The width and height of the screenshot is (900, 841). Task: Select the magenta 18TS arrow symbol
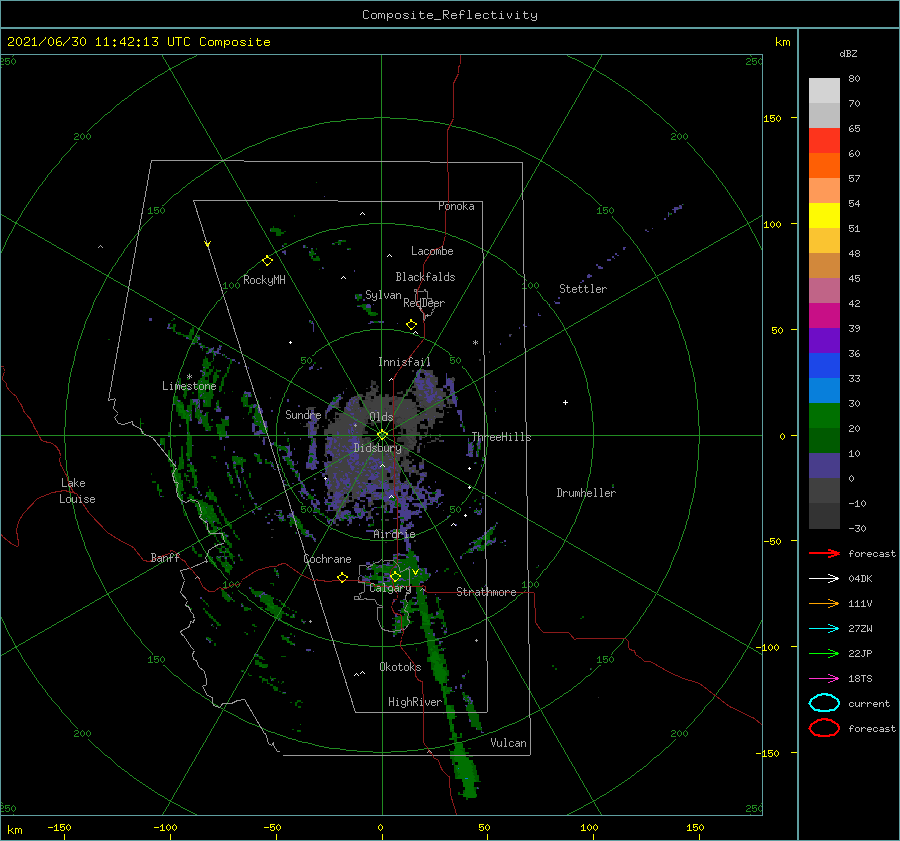coord(824,679)
